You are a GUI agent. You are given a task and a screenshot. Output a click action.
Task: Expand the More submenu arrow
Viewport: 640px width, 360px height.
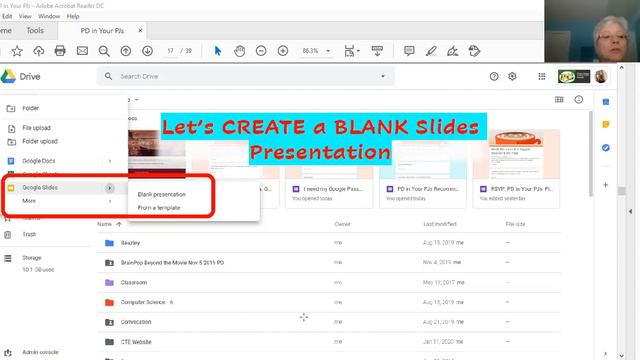(x=109, y=201)
